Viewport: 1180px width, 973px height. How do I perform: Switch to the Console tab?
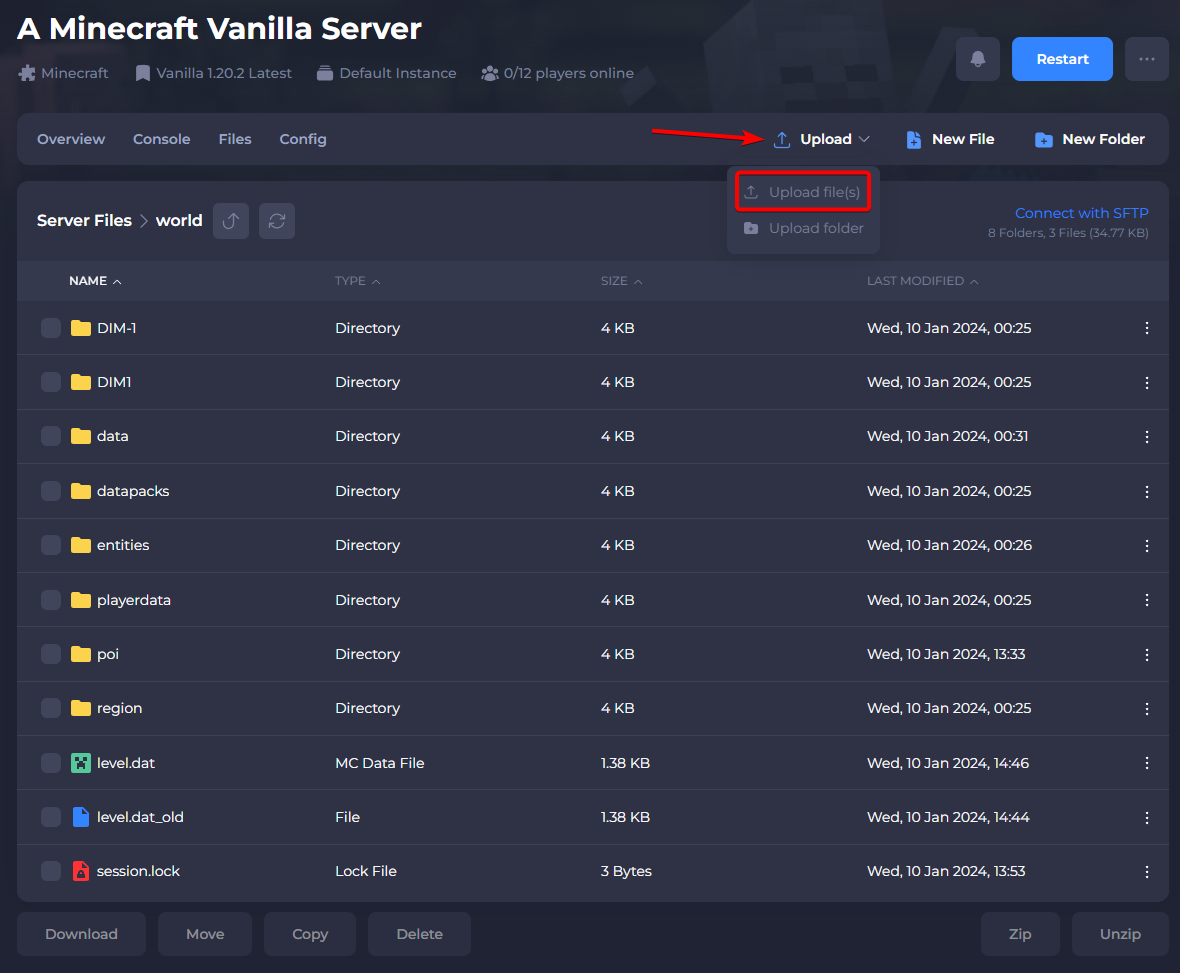pyautogui.click(x=162, y=139)
